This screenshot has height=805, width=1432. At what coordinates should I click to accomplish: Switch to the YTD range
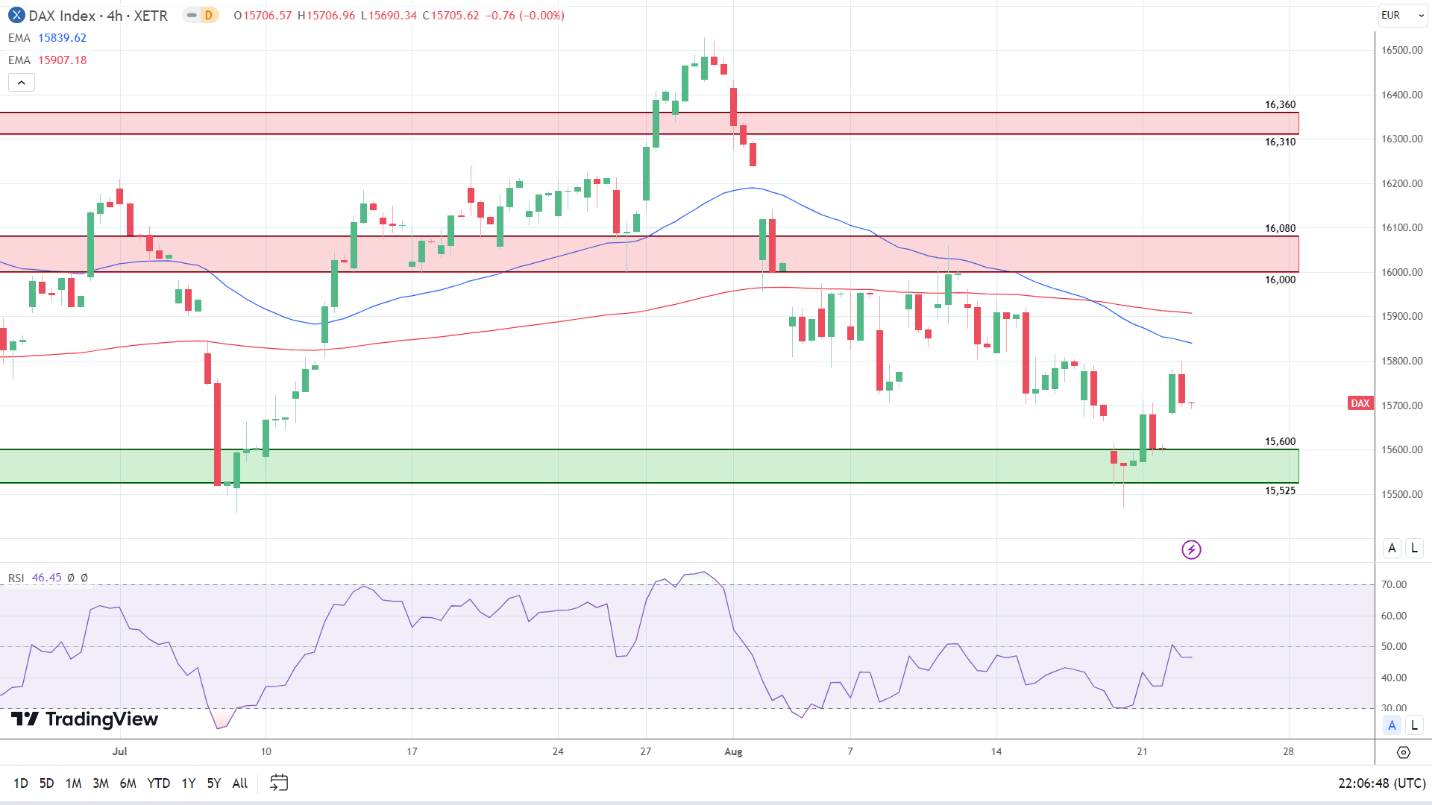click(158, 783)
